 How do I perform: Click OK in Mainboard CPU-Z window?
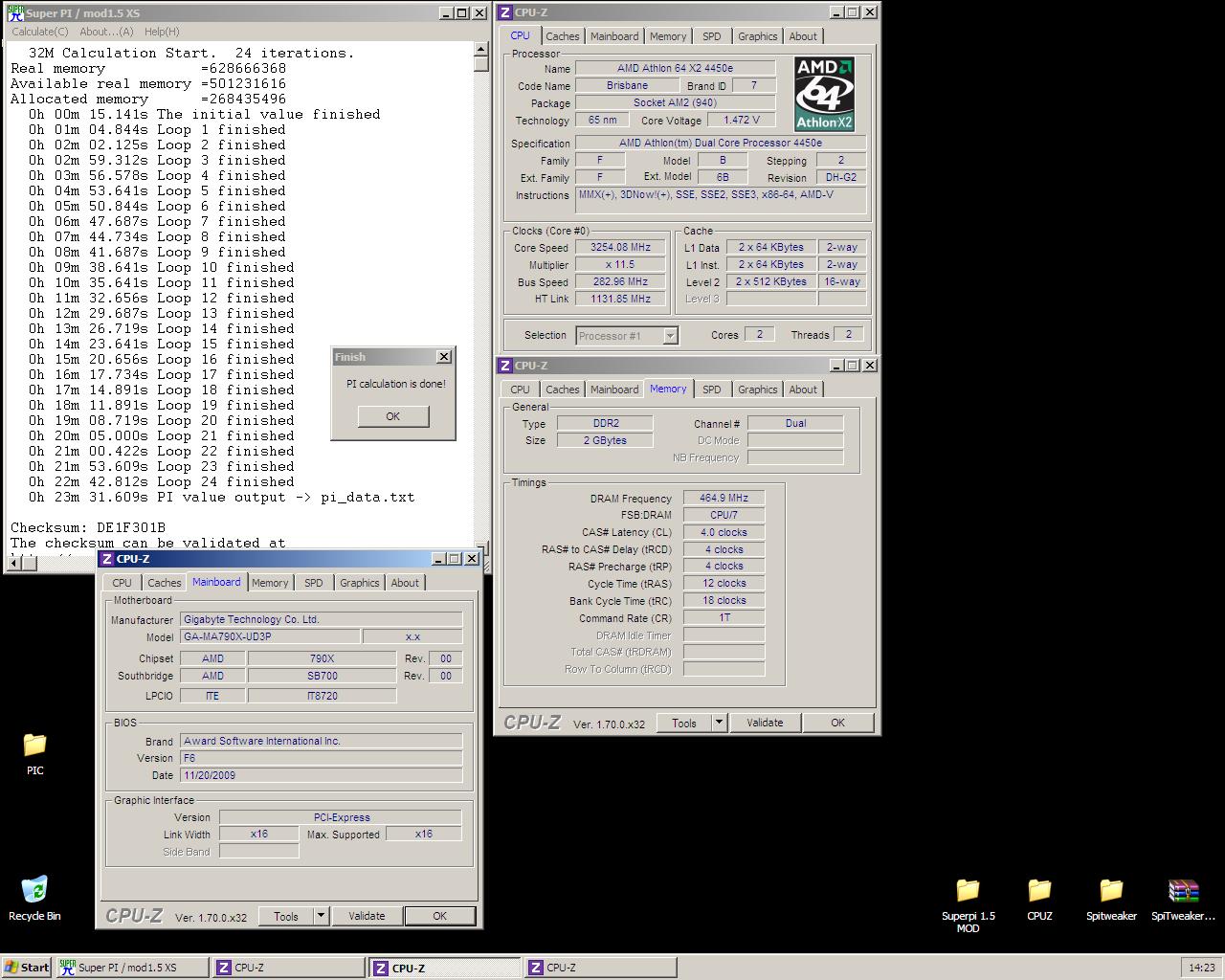[439, 916]
